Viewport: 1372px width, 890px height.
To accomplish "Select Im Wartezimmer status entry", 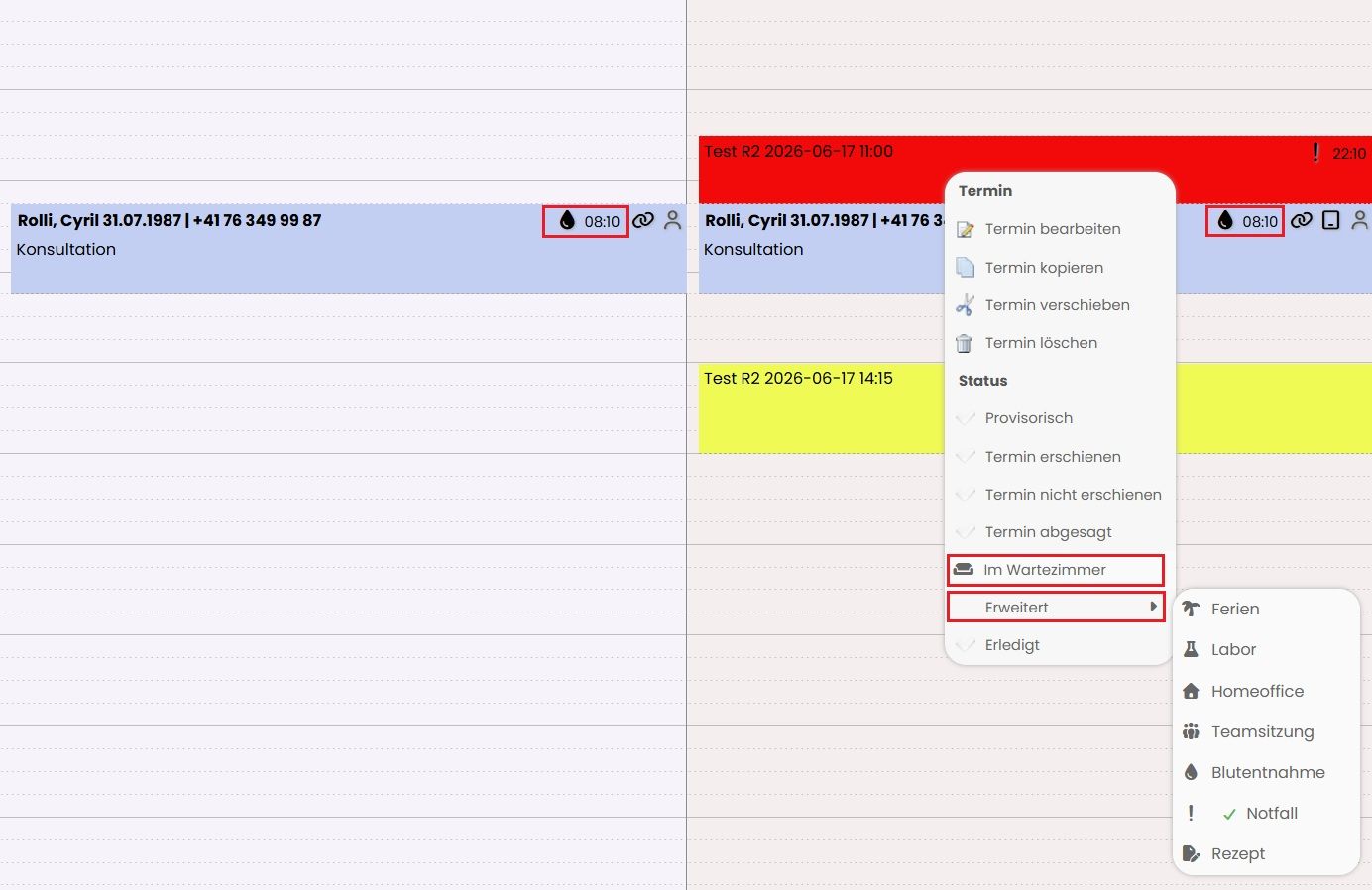I will tap(1056, 570).
